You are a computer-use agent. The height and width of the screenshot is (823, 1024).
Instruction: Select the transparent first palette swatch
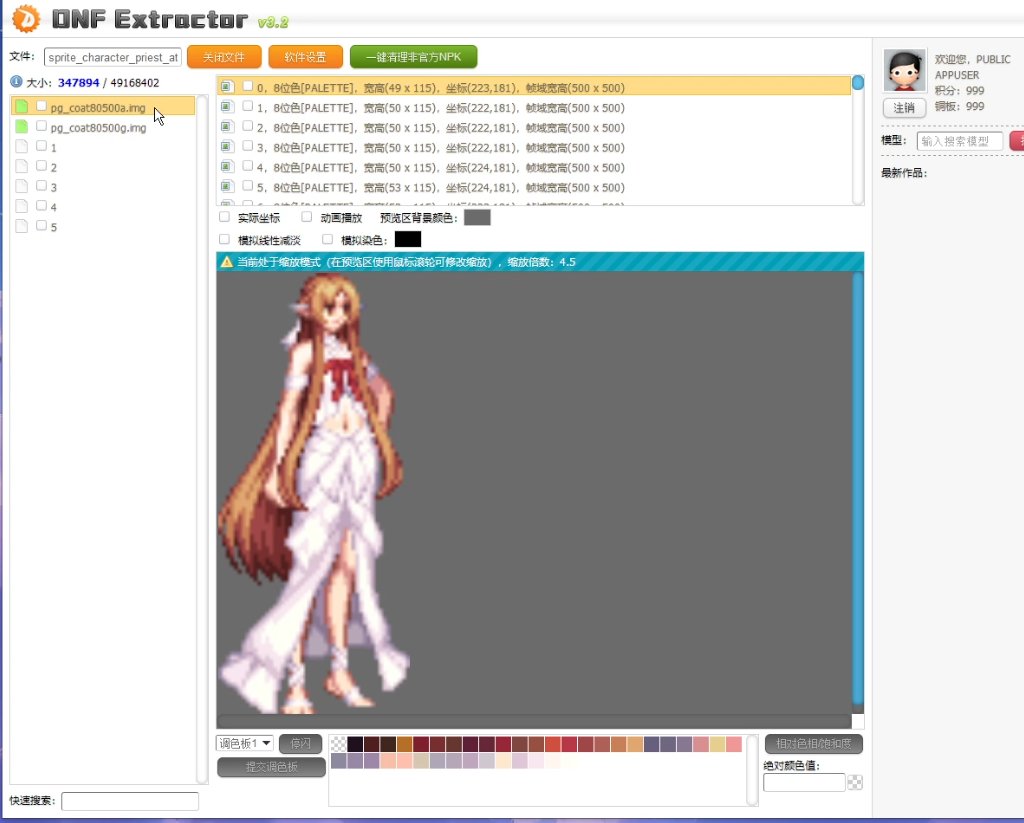[x=338, y=744]
